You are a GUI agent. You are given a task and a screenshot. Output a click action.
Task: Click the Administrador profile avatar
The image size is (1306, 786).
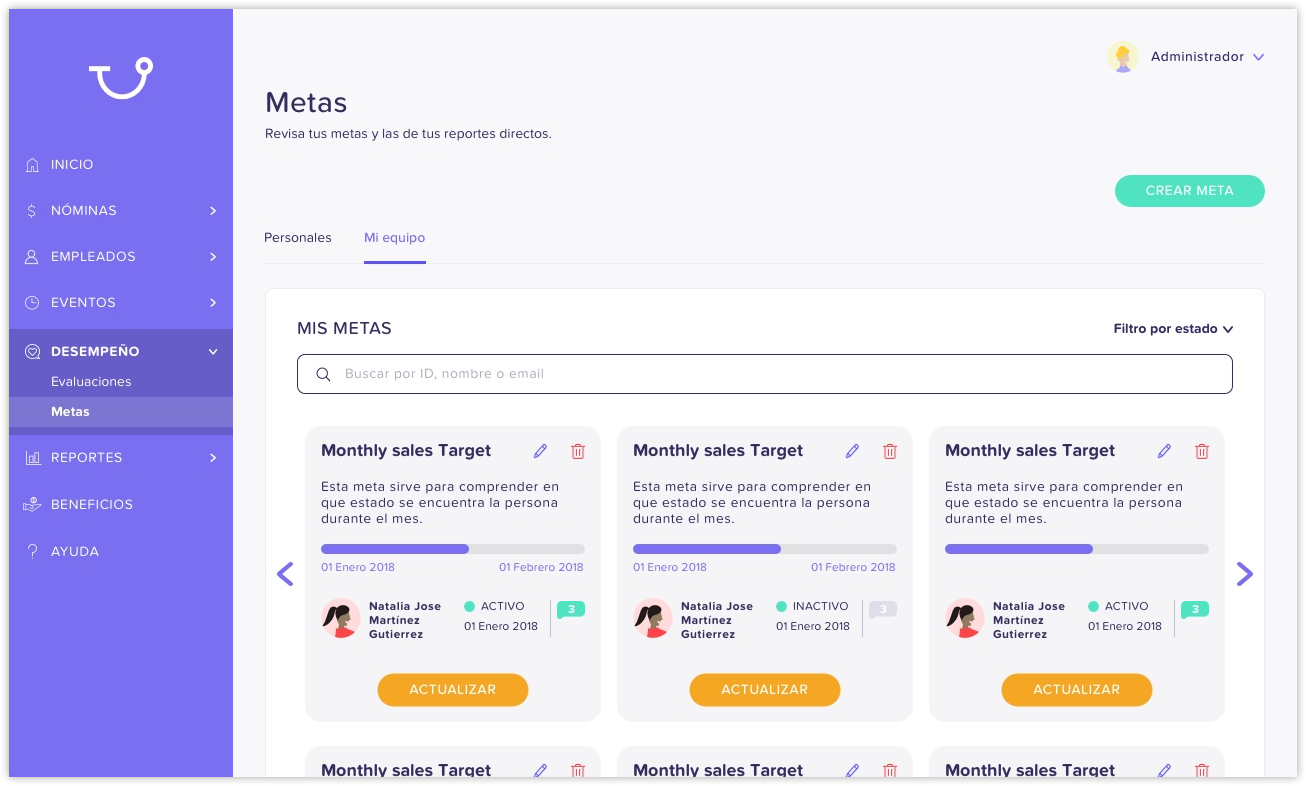pyautogui.click(x=1122, y=57)
